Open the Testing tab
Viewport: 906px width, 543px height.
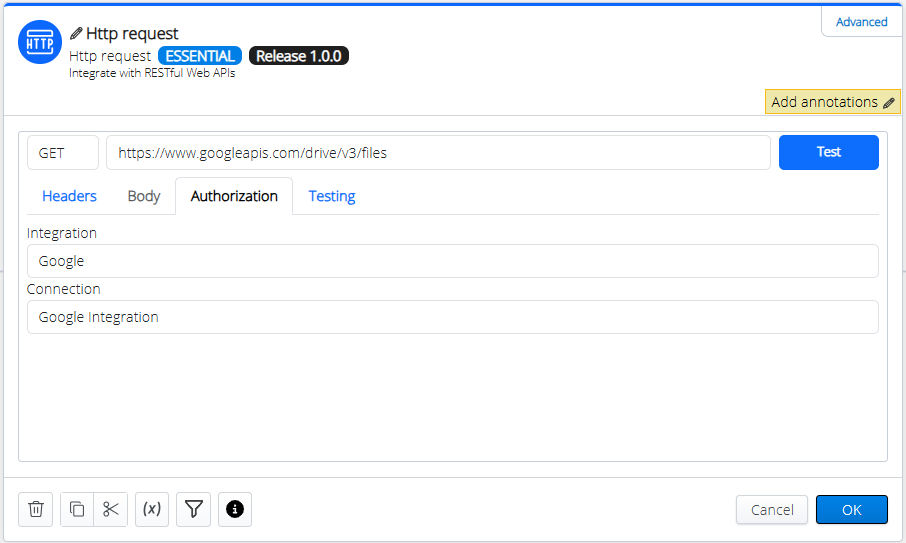click(x=332, y=196)
